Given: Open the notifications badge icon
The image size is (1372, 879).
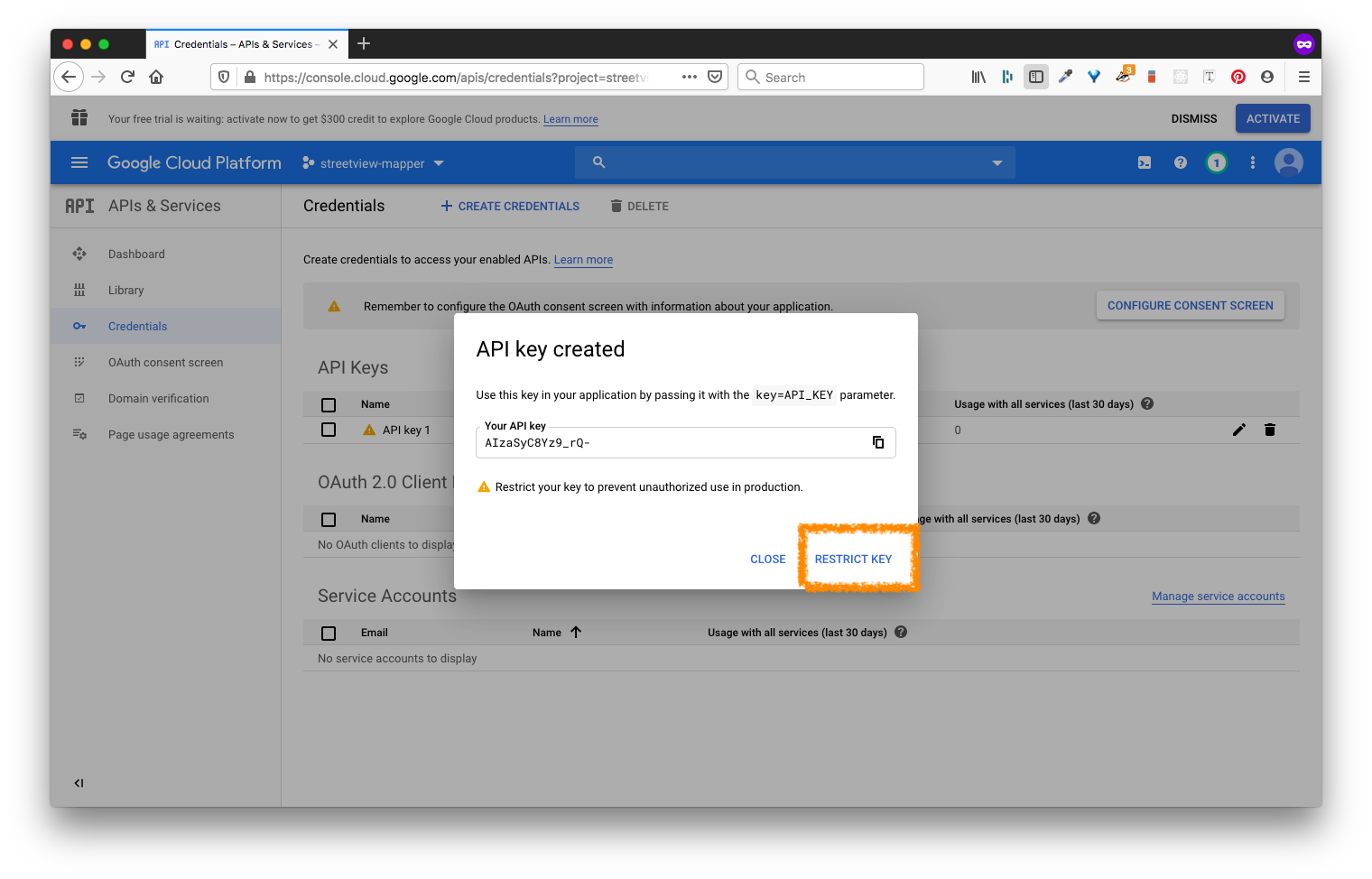Looking at the screenshot, I should point(1216,163).
